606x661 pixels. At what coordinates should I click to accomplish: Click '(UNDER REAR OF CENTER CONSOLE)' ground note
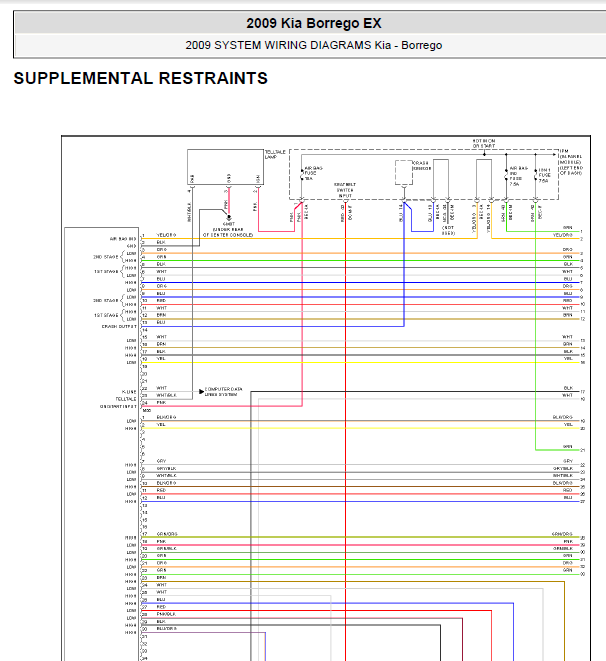tap(228, 232)
